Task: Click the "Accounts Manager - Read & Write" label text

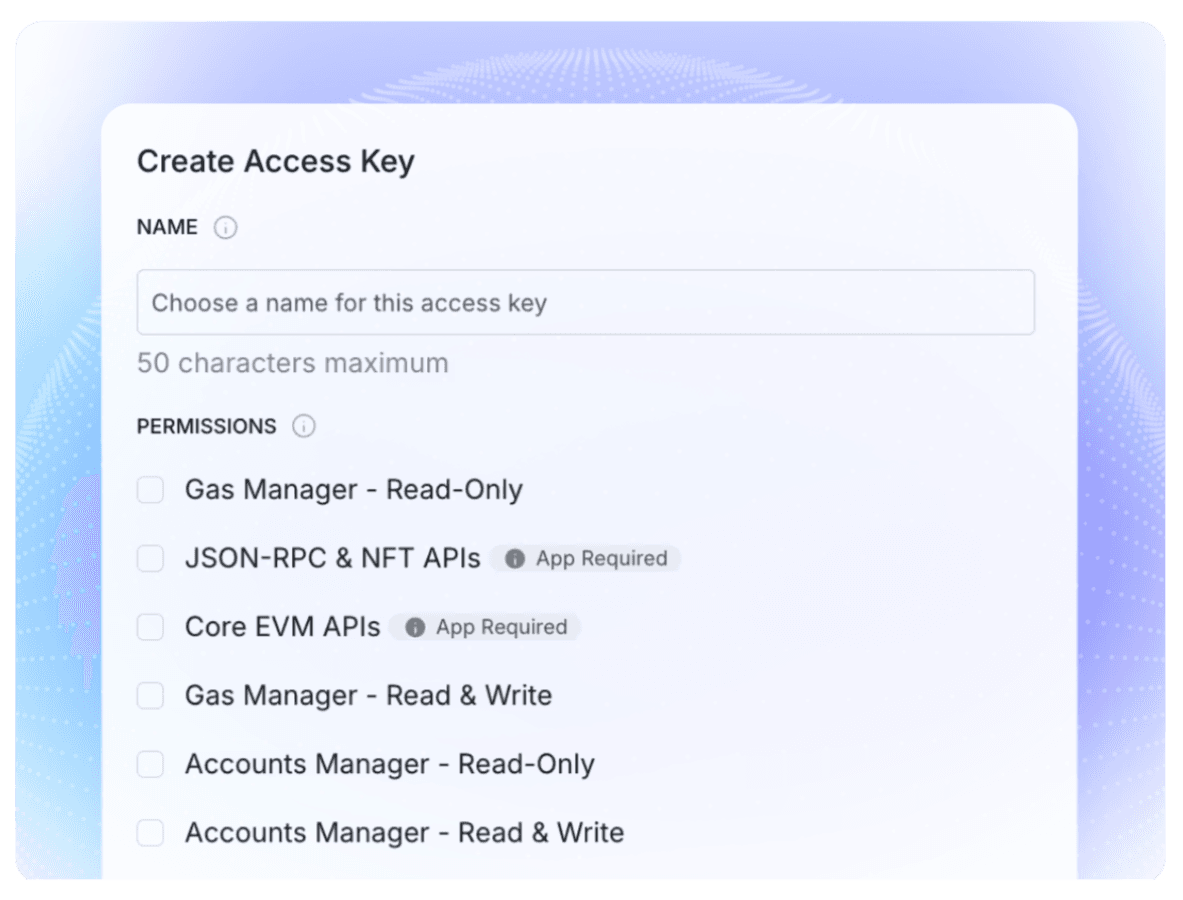Action: tap(404, 832)
